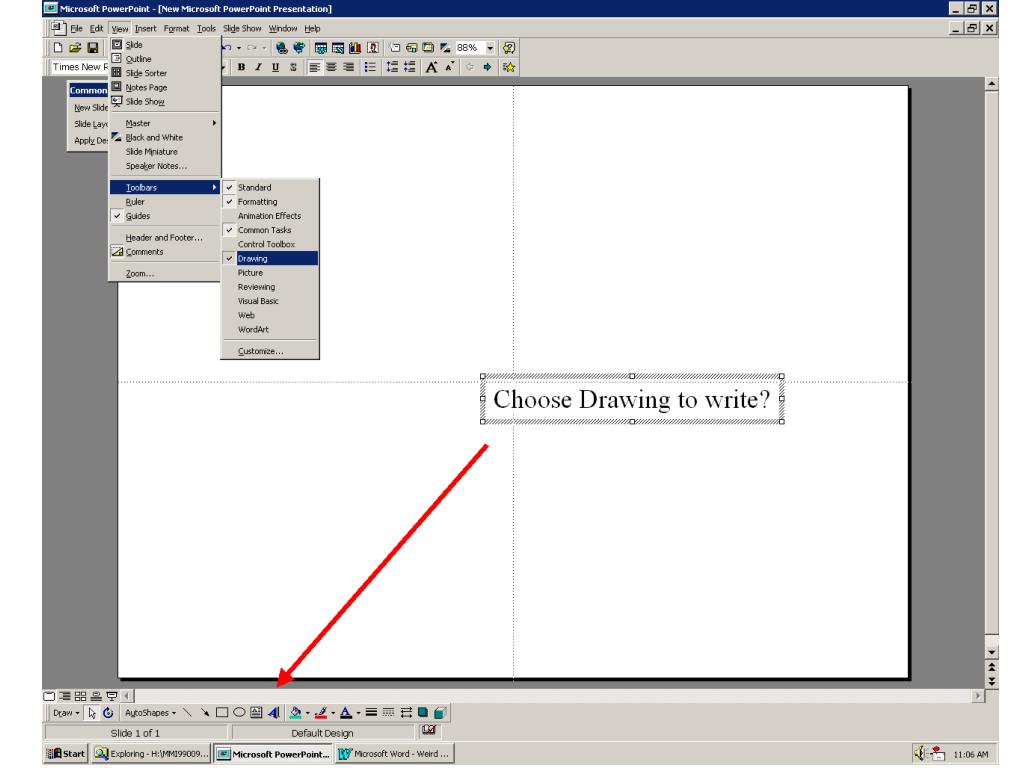Viewport: 1024px width, 768px height.
Task: Open the AutoShapes dropdown
Action: pyautogui.click(x=150, y=713)
